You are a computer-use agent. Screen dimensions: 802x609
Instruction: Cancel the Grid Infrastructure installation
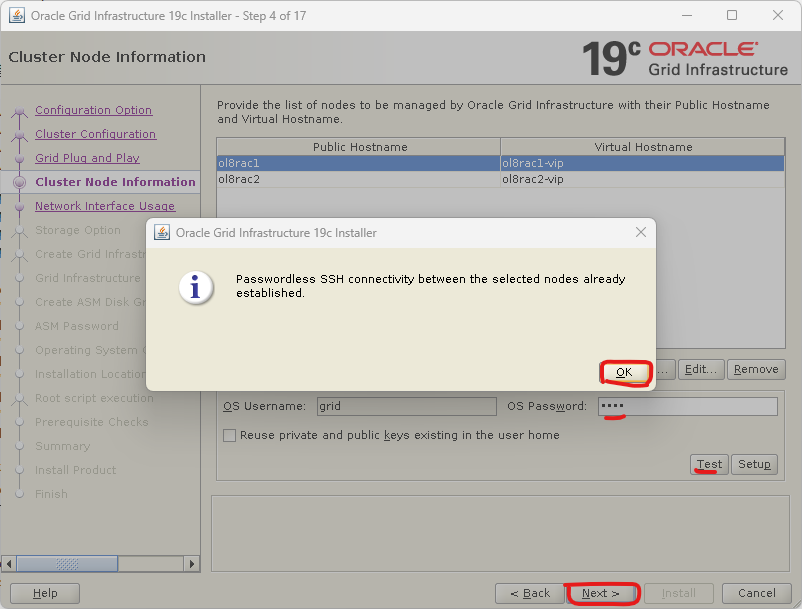coord(756,593)
